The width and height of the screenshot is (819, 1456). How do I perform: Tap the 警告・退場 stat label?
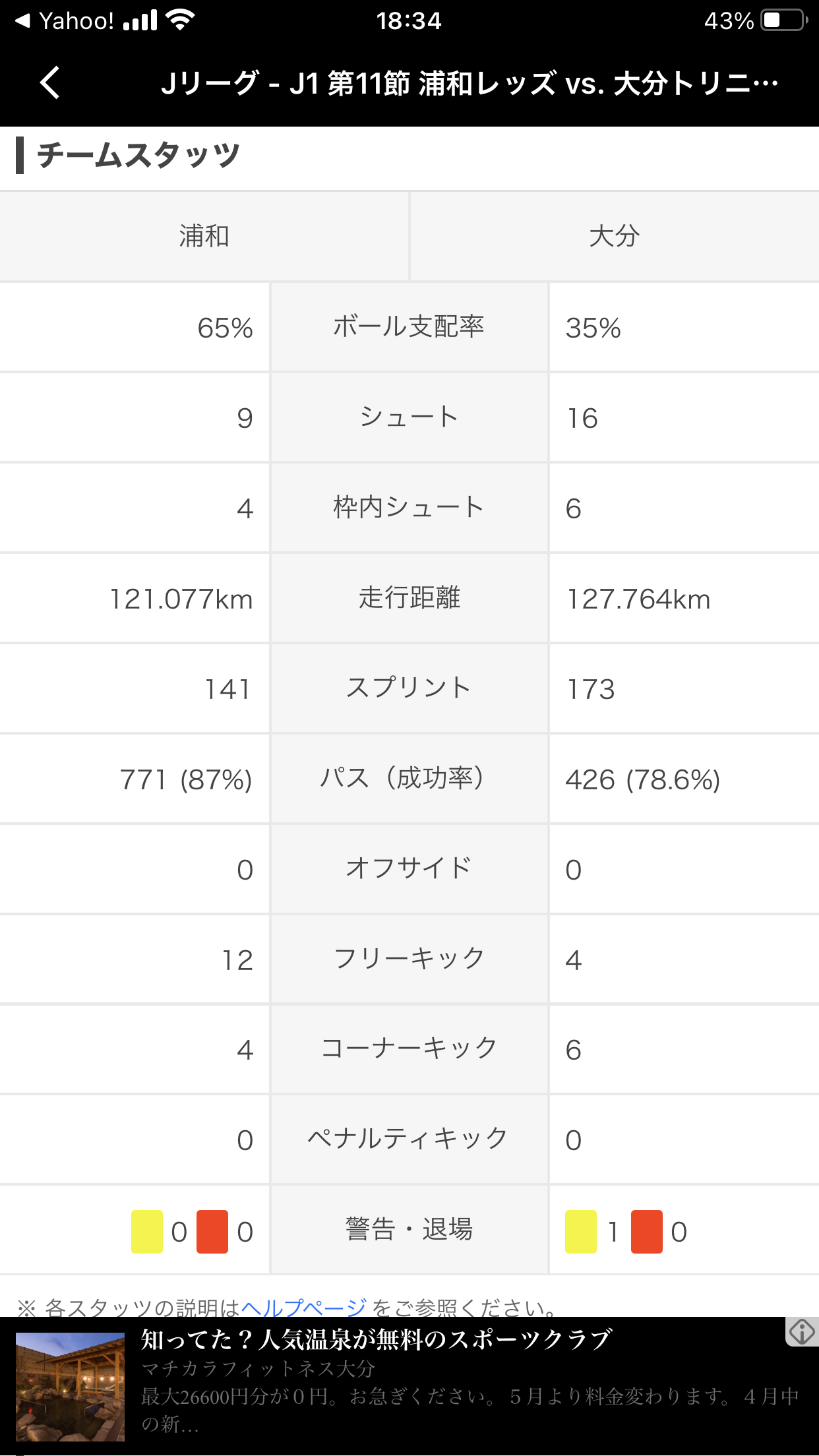(x=409, y=1230)
